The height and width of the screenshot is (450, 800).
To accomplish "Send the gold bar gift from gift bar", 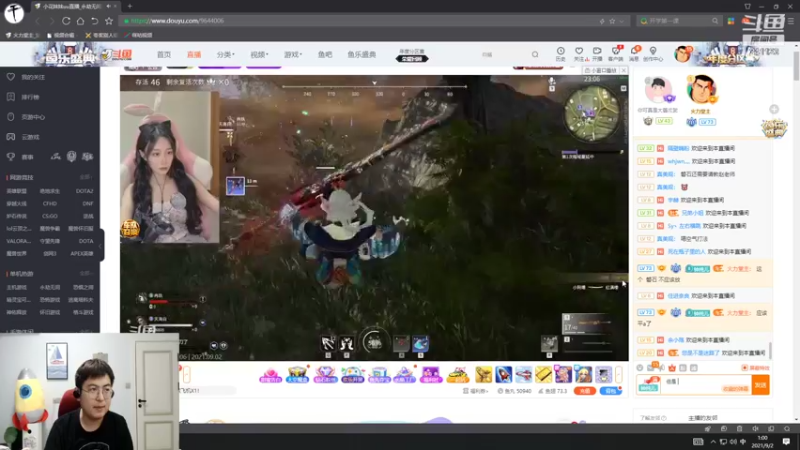I will click(x=543, y=374).
